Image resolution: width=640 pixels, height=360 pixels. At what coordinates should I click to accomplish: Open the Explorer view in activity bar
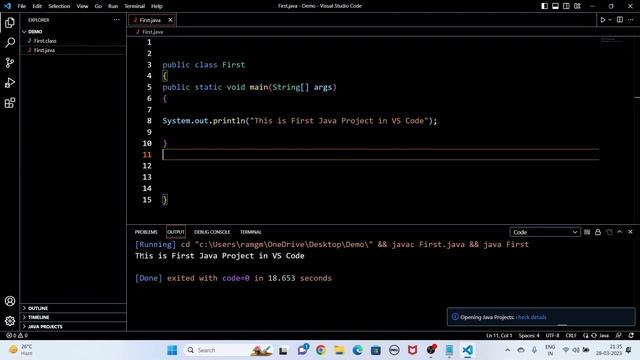10,22
